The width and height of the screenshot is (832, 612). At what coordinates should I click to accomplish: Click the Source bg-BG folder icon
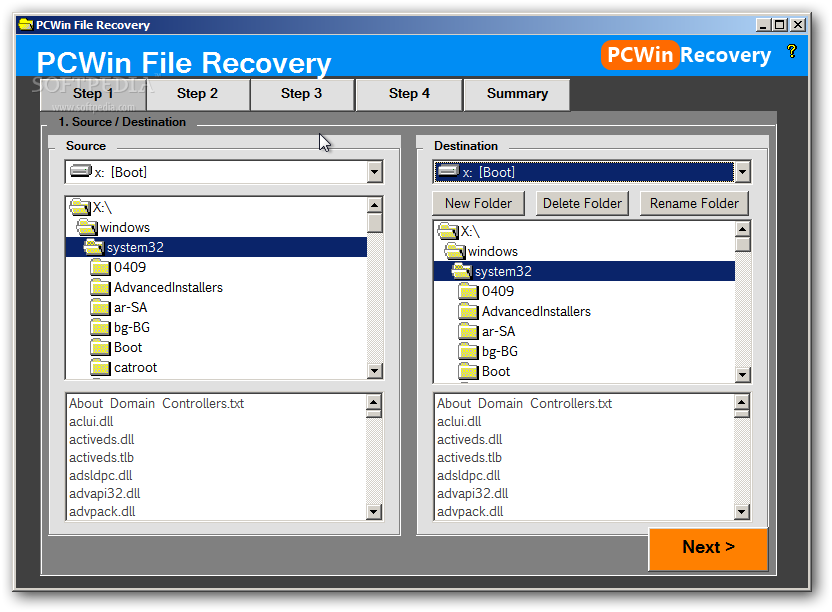(100, 327)
